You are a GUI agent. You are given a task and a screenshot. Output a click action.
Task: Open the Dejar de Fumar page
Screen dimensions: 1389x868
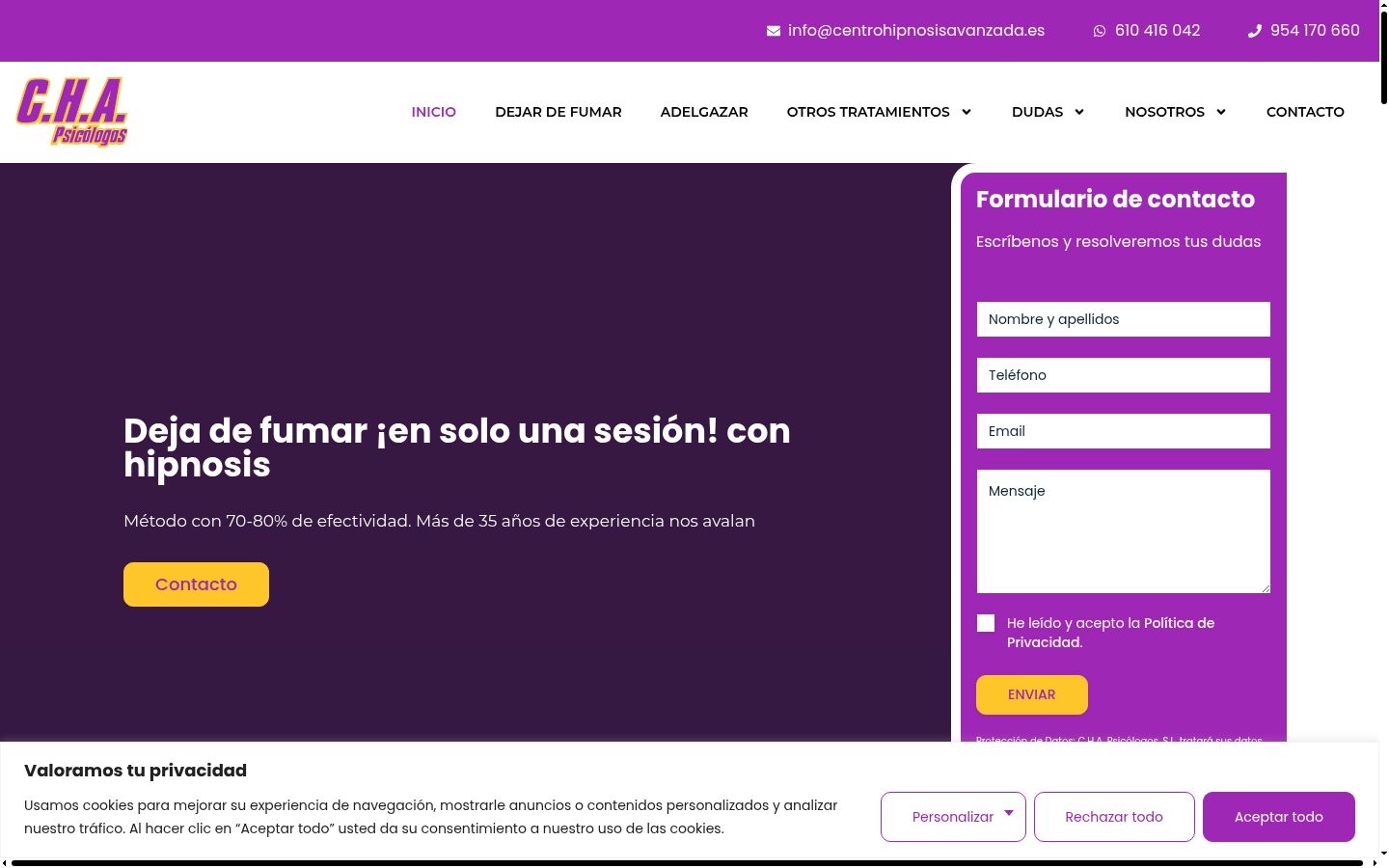(558, 112)
